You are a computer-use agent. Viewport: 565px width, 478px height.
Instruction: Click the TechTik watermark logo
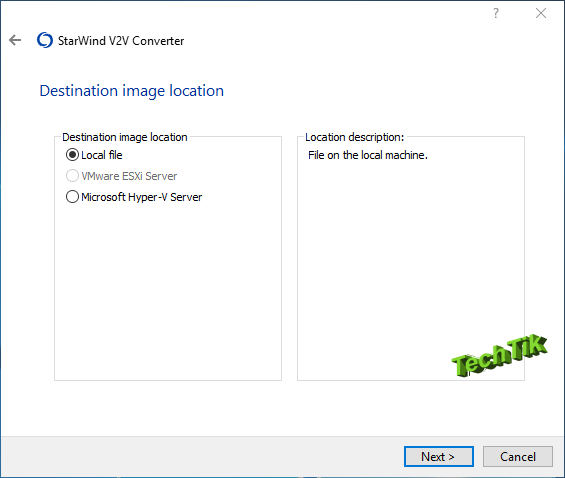[499, 355]
